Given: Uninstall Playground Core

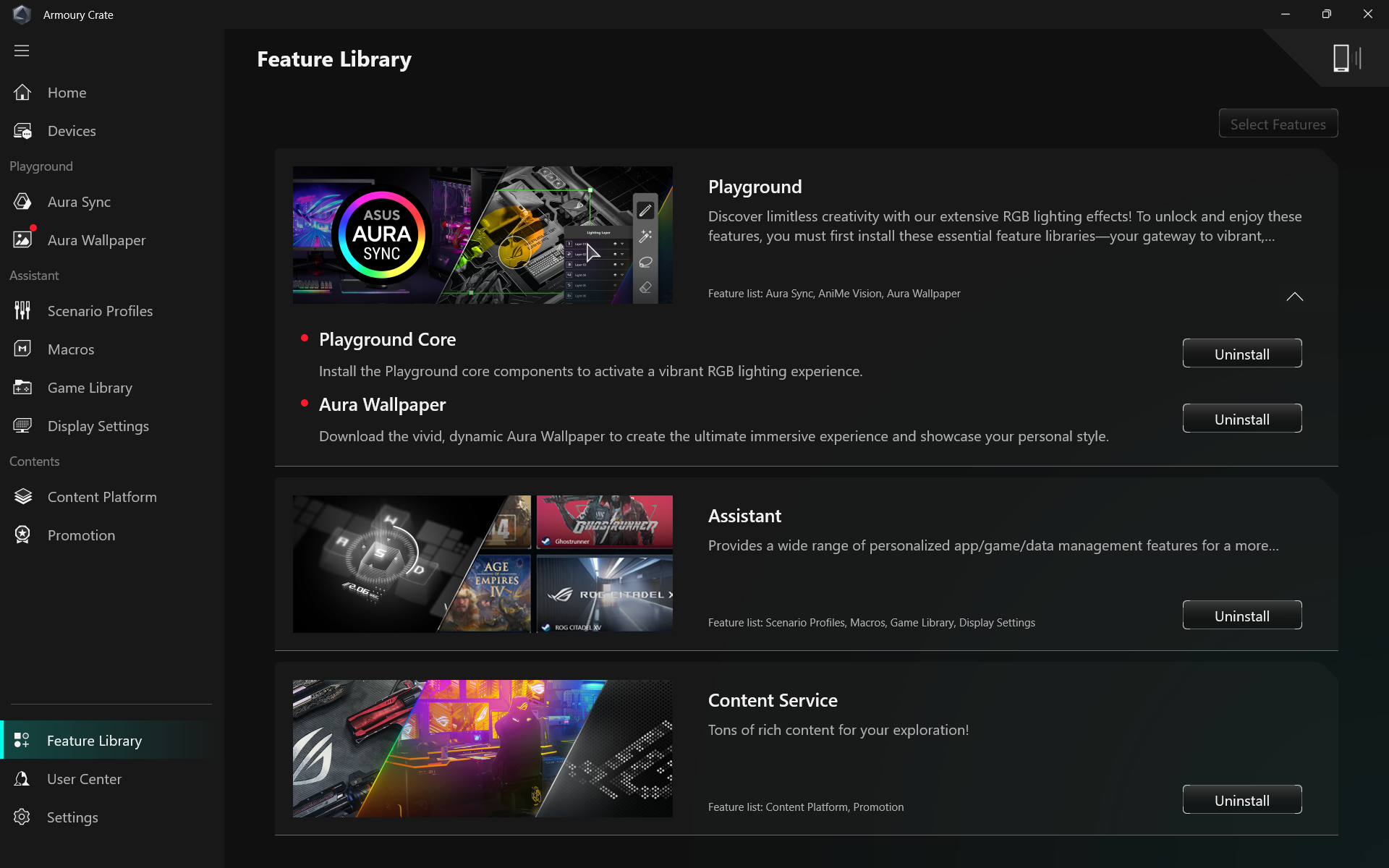Looking at the screenshot, I should pyautogui.click(x=1242, y=354).
